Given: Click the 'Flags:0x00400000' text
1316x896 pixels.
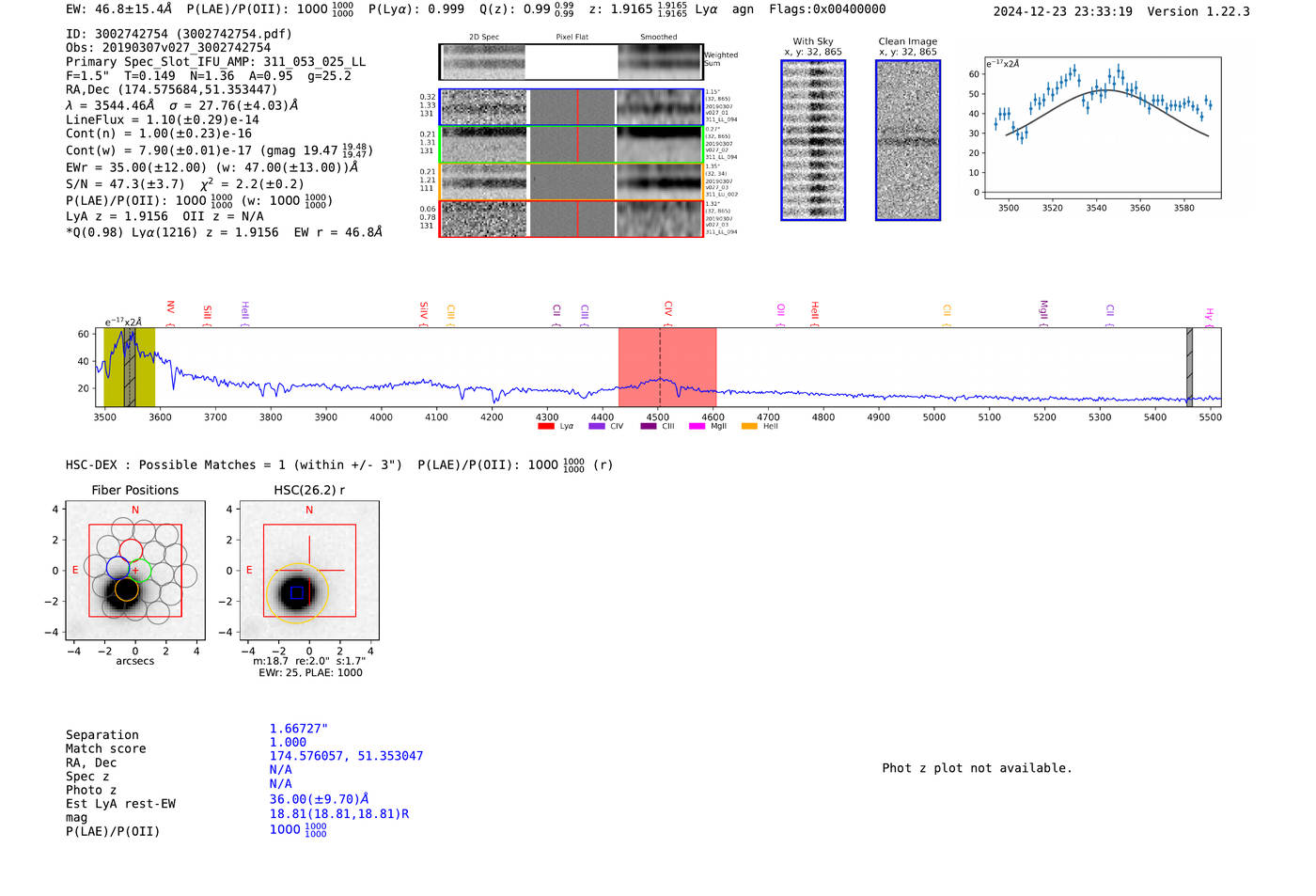Looking at the screenshot, I should pos(827,8).
